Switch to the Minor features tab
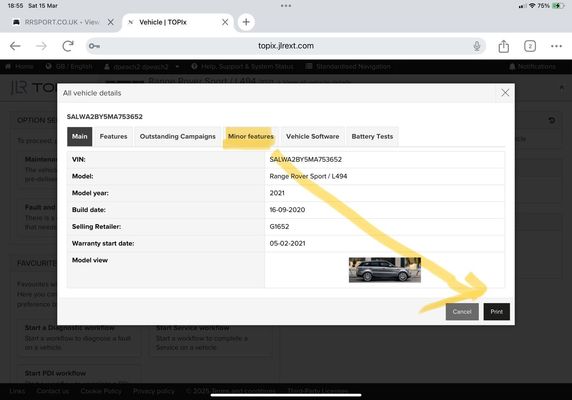 click(x=251, y=136)
